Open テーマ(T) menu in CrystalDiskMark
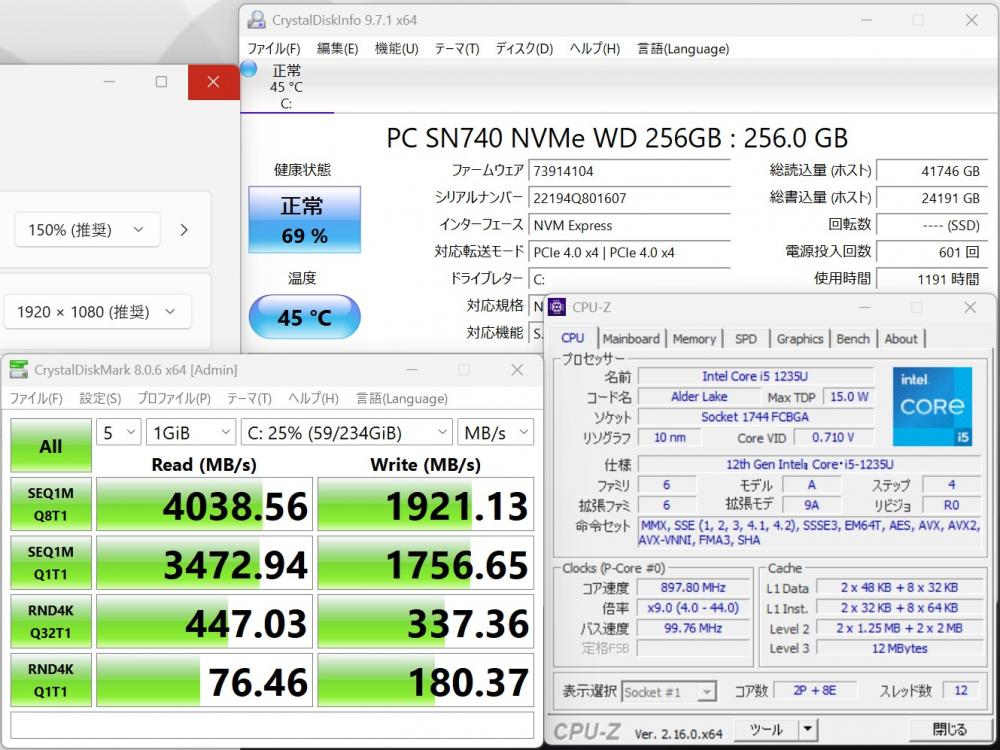Viewport: 1000px width, 750px height. [x=249, y=399]
